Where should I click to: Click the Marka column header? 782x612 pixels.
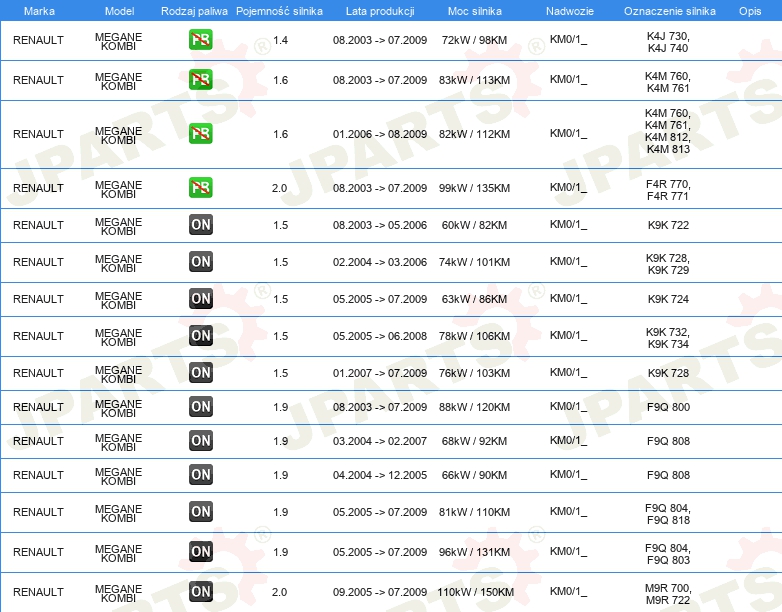39,11
